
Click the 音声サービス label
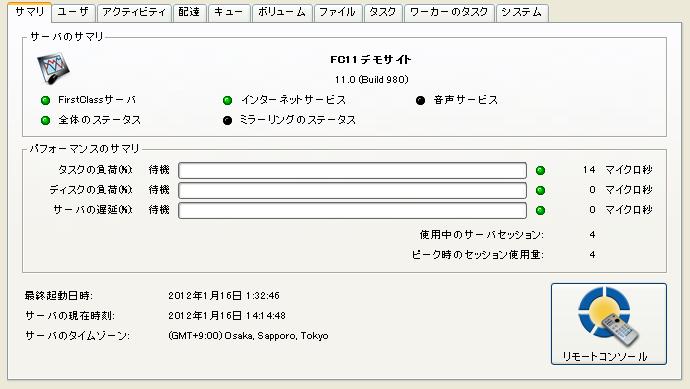tap(466, 100)
